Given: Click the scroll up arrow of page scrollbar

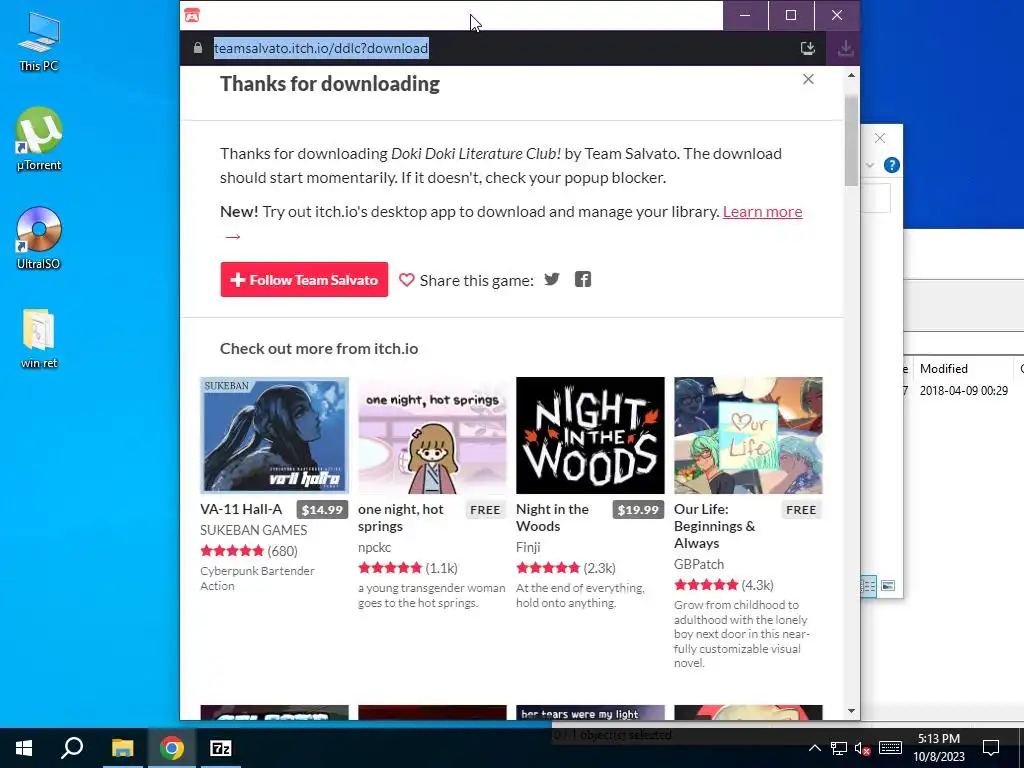Looking at the screenshot, I should pos(852,76).
